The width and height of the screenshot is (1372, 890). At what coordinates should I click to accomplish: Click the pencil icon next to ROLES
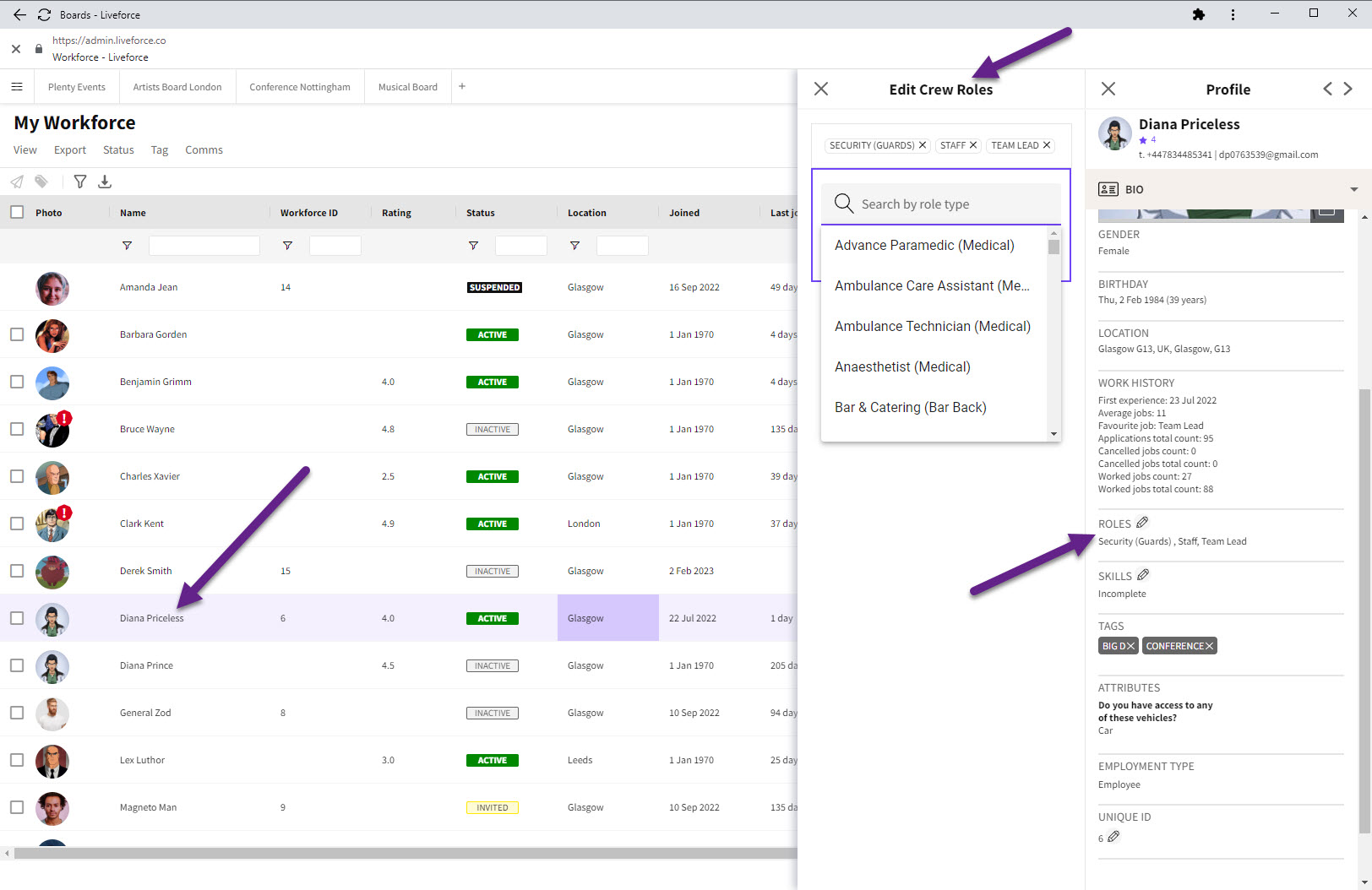1142,523
